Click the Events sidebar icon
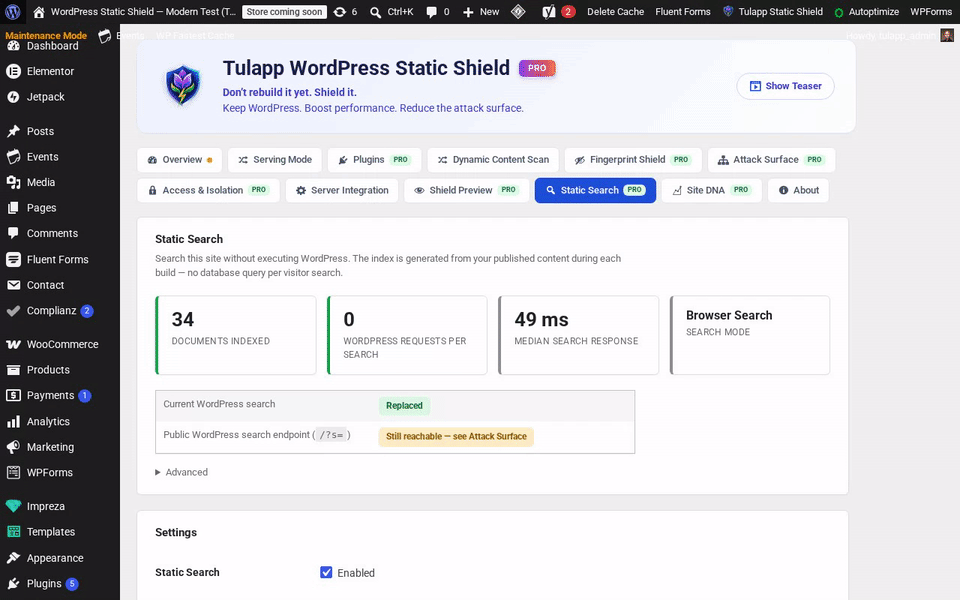 (x=13, y=157)
